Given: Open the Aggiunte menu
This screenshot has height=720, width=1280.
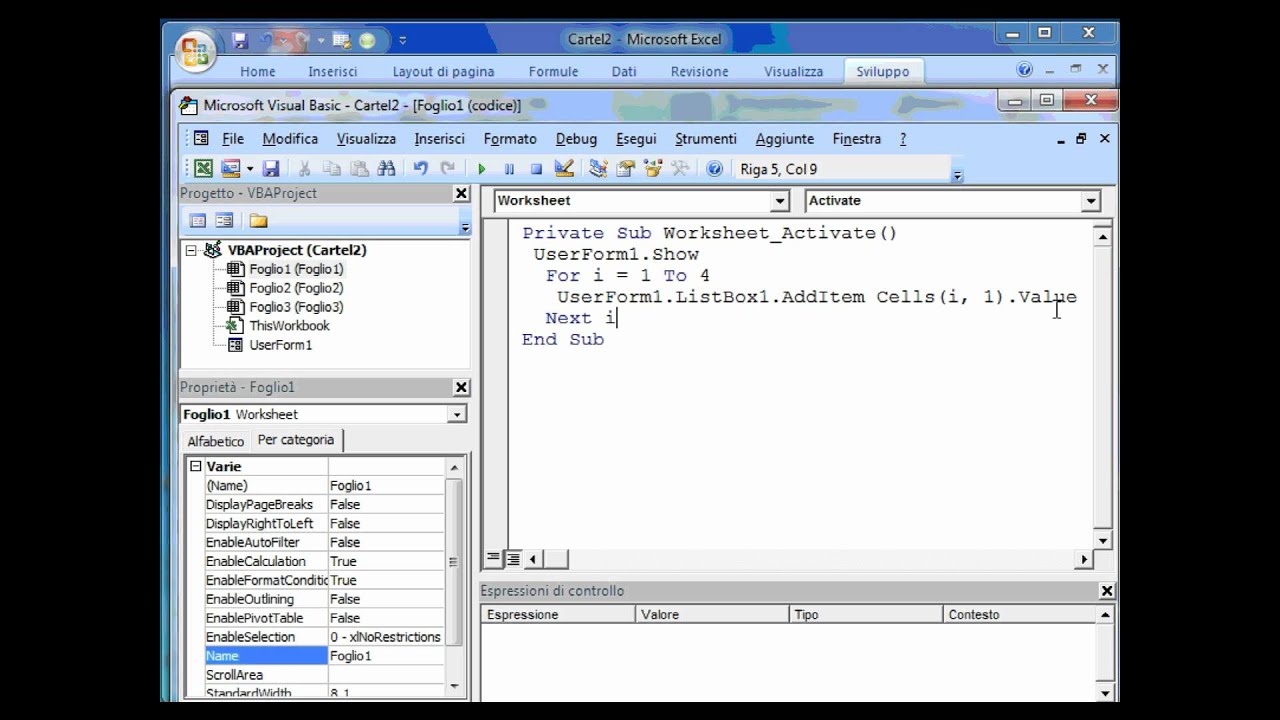Looking at the screenshot, I should point(785,139).
